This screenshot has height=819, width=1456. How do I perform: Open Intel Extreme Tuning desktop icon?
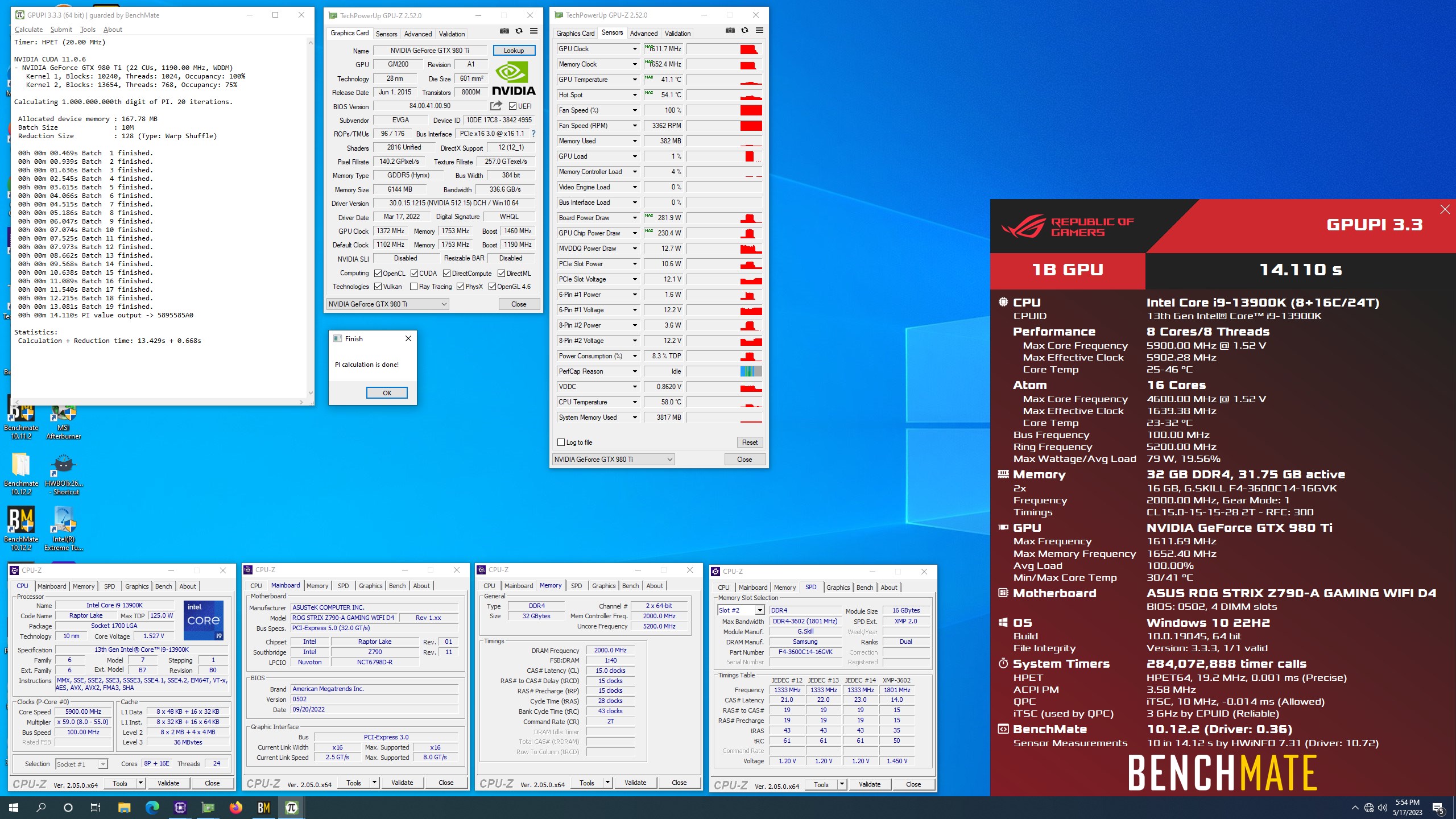(63, 529)
